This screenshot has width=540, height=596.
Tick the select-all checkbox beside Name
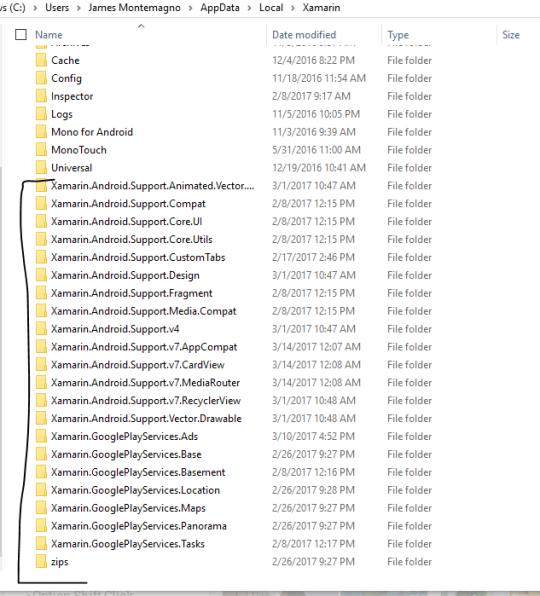21,35
